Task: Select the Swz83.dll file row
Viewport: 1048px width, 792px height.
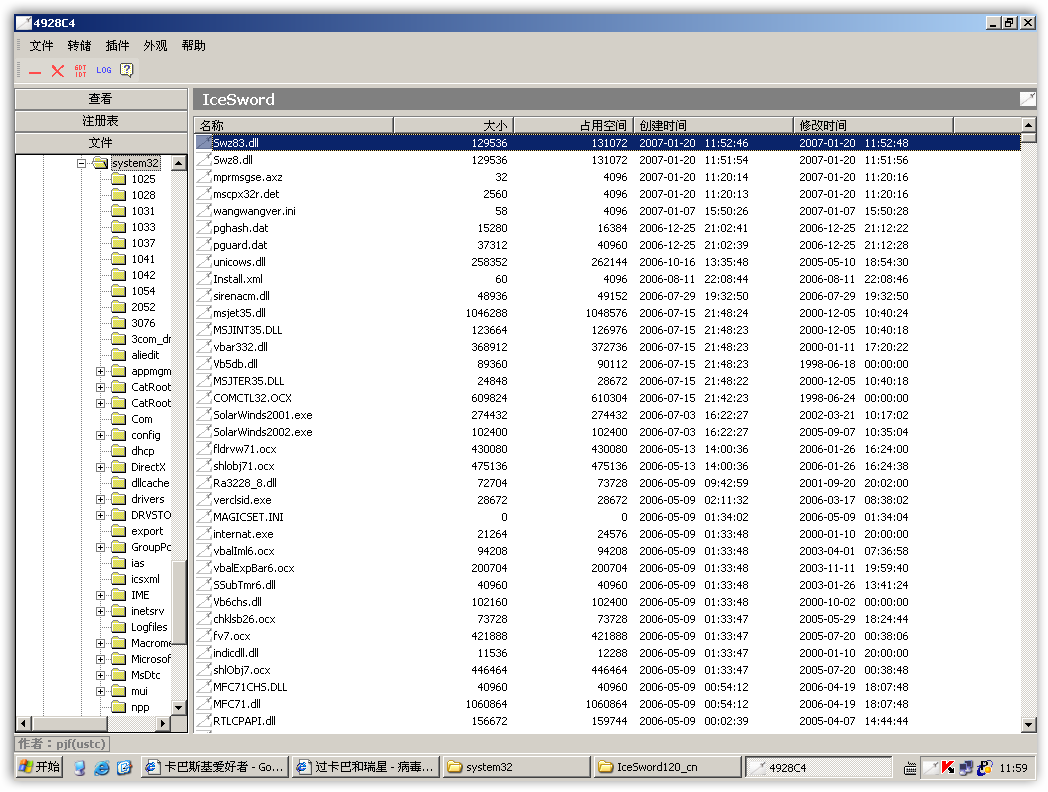Action: (608, 142)
